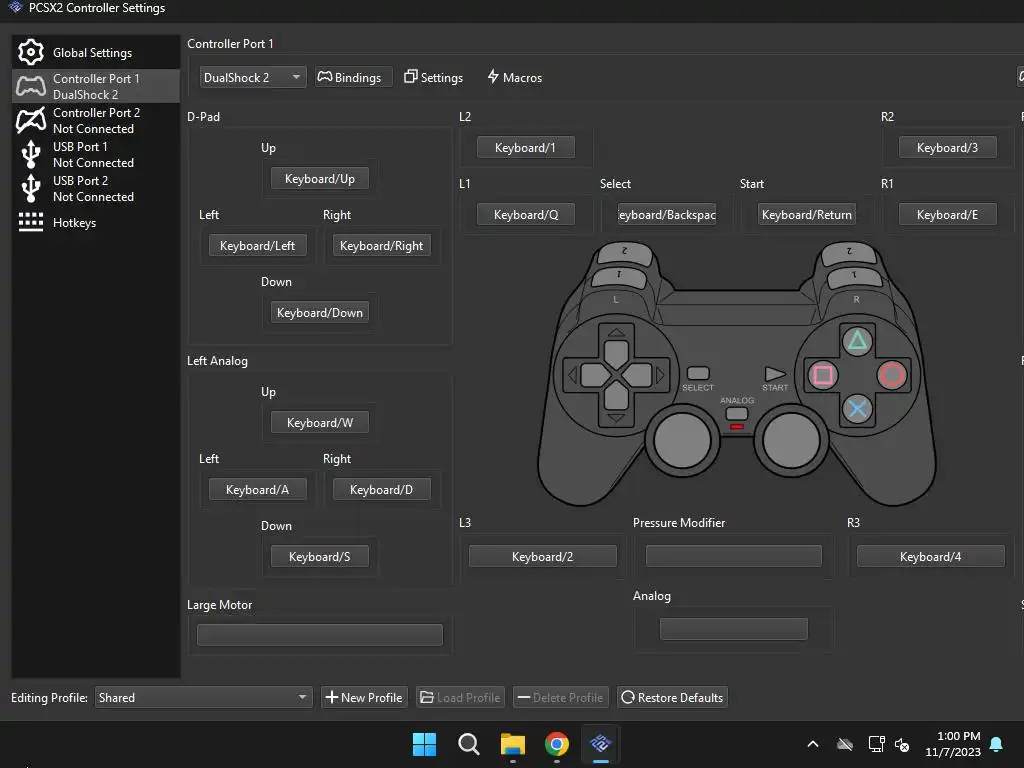
Task: Click the empty Analog binding button
Action: click(734, 629)
